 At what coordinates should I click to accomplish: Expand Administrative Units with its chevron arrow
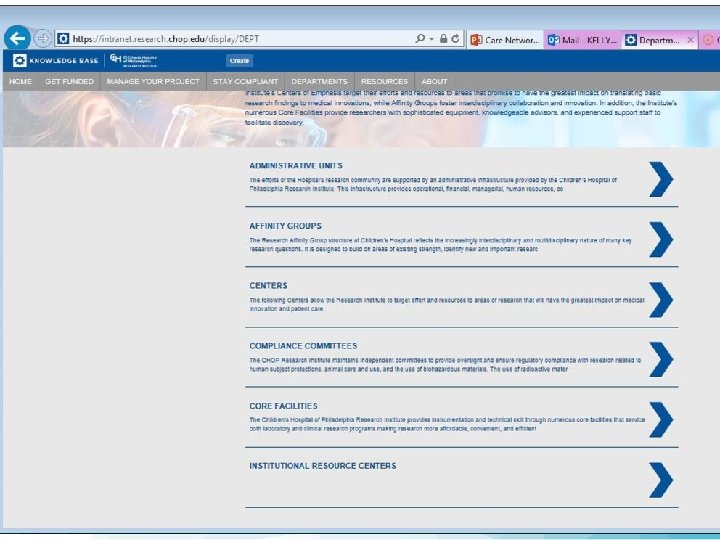tap(661, 179)
